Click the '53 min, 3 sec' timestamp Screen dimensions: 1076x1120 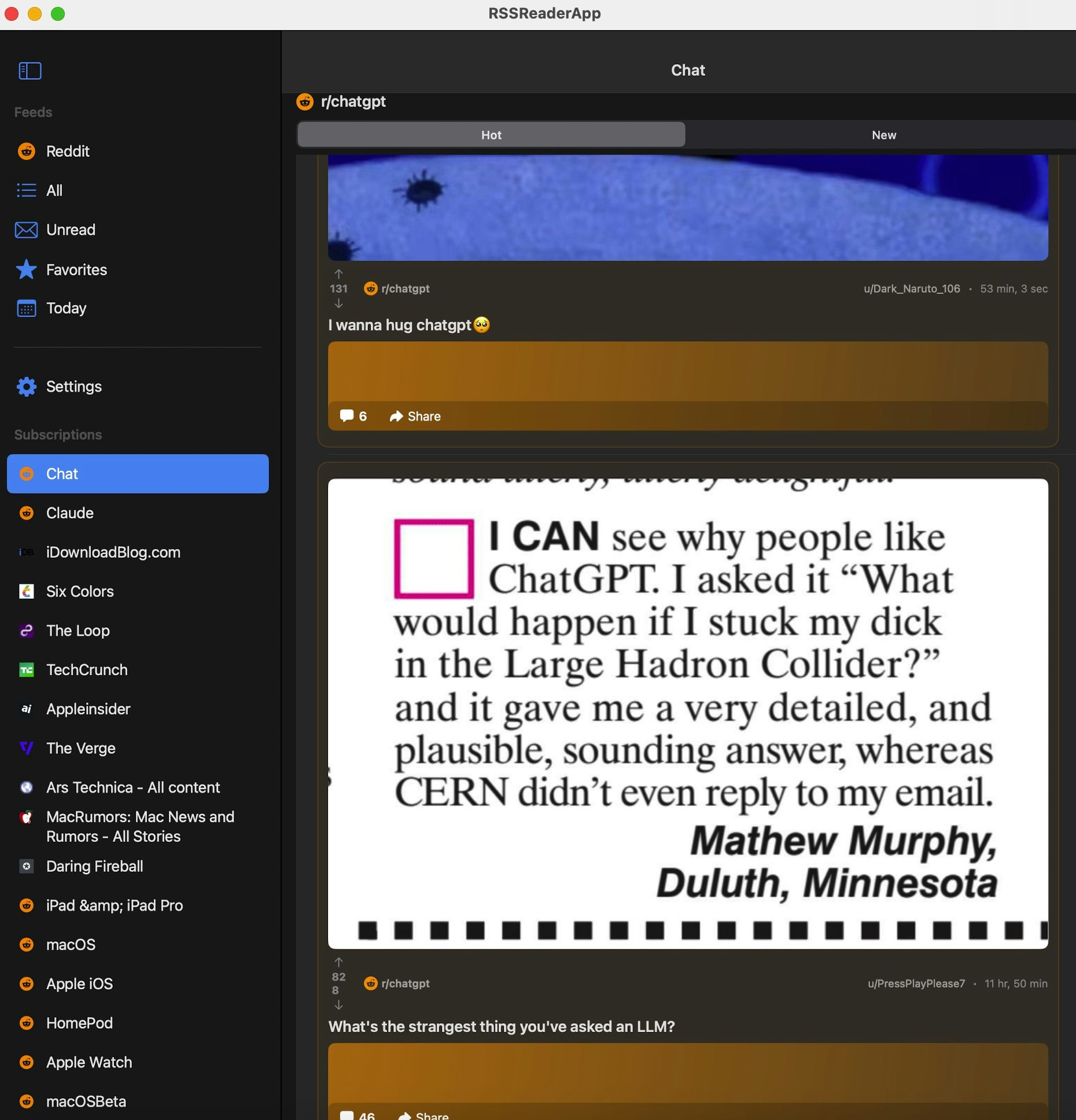click(1014, 289)
